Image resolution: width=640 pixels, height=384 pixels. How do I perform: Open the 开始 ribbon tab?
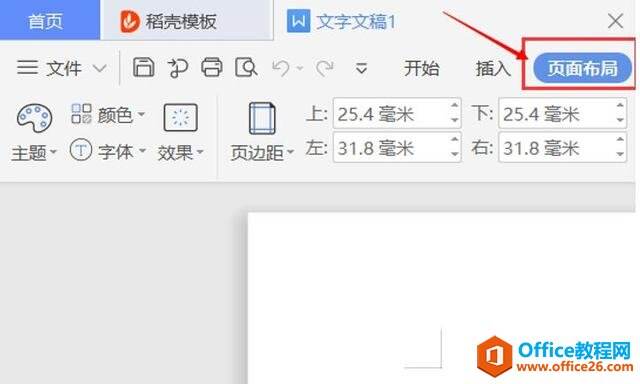click(x=422, y=68)
